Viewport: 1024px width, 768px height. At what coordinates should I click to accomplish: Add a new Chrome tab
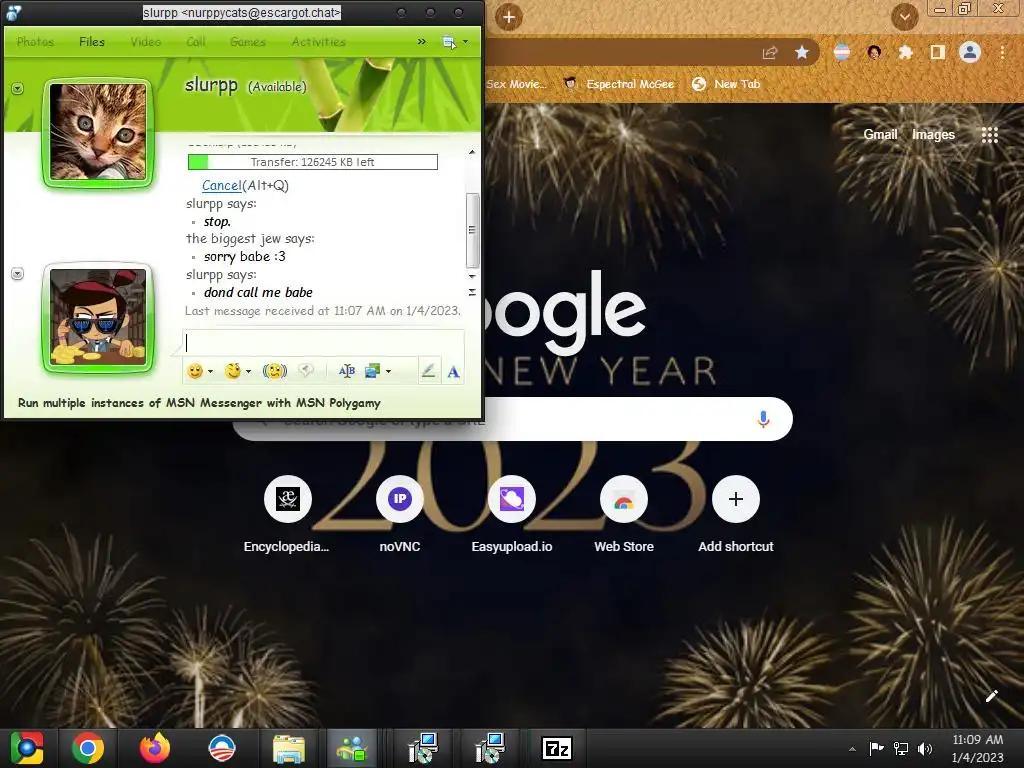[509, 17]
